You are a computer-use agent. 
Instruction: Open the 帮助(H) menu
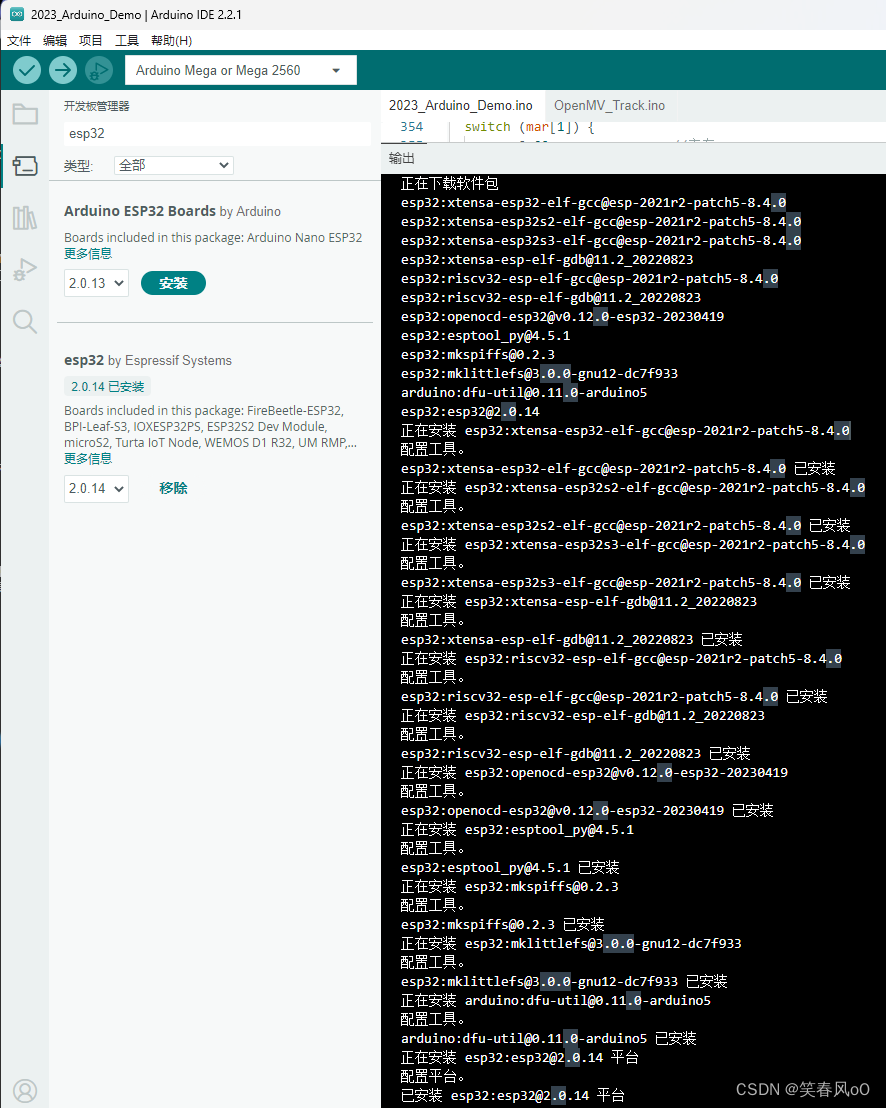pyautogui.click(x=172, y=40)
